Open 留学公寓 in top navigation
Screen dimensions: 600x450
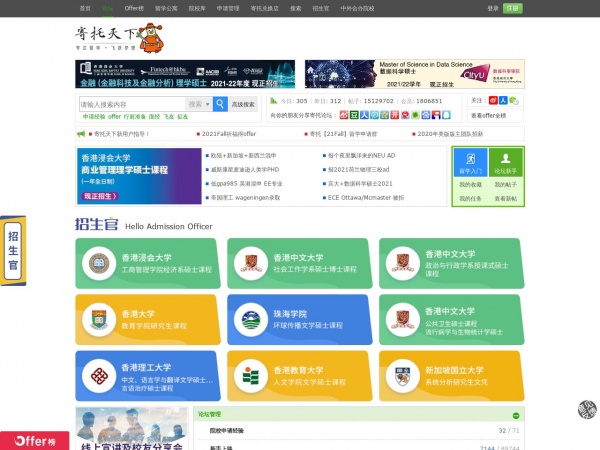pos(166,8)
